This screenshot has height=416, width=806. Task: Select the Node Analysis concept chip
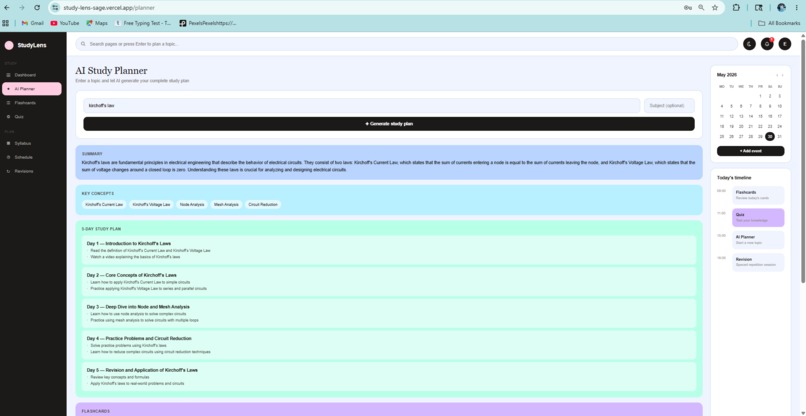point(192,205)
